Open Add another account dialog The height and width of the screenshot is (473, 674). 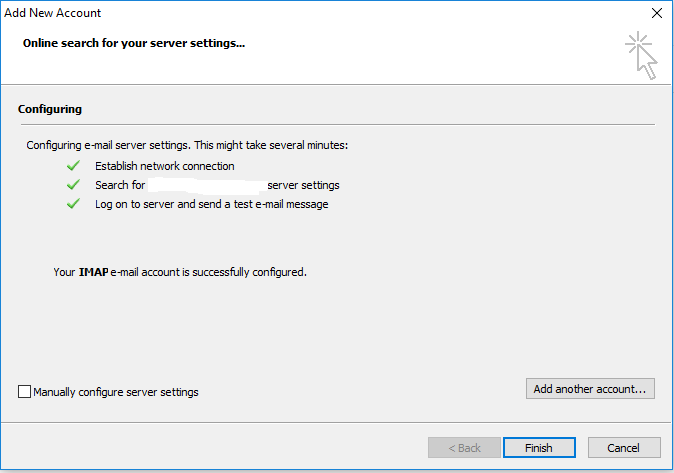[590, 389]
